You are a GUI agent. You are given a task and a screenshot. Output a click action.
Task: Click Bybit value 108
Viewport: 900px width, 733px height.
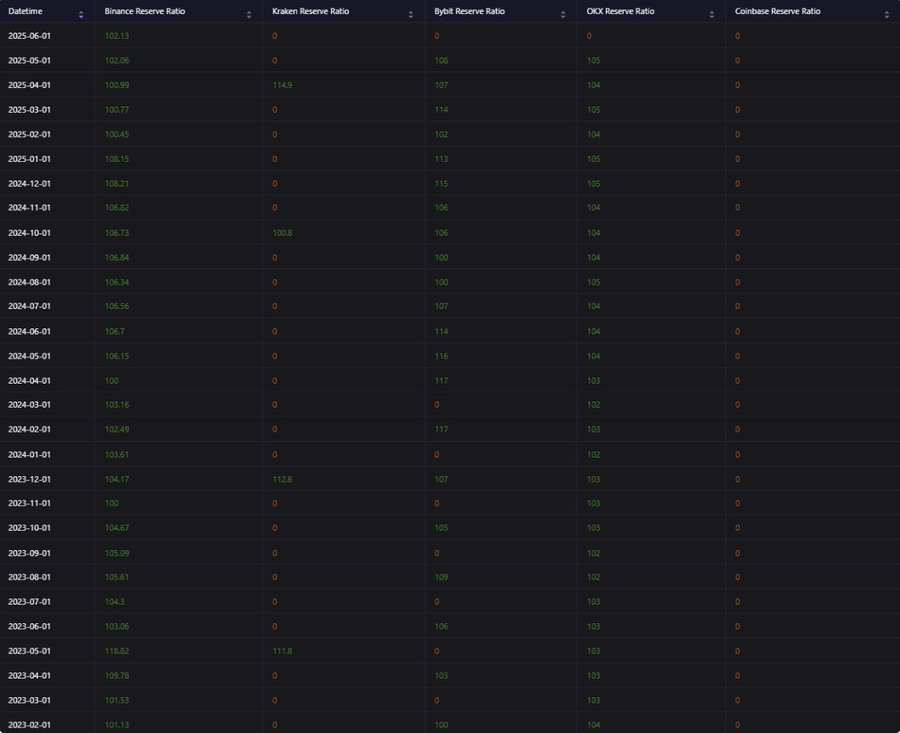441,60
